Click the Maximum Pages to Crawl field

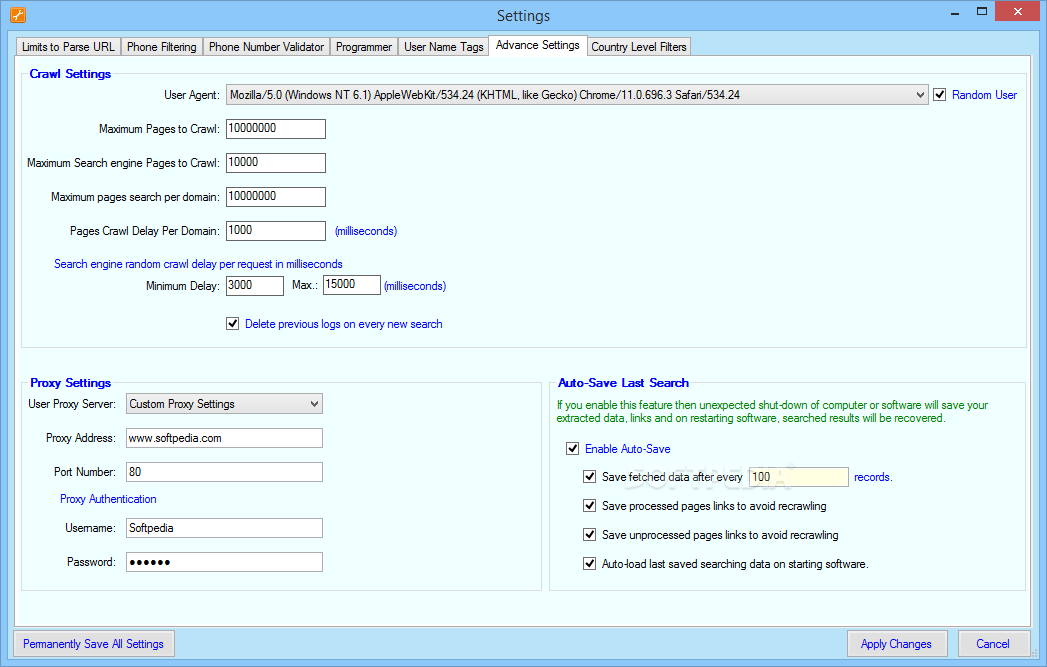coord(276,129)
